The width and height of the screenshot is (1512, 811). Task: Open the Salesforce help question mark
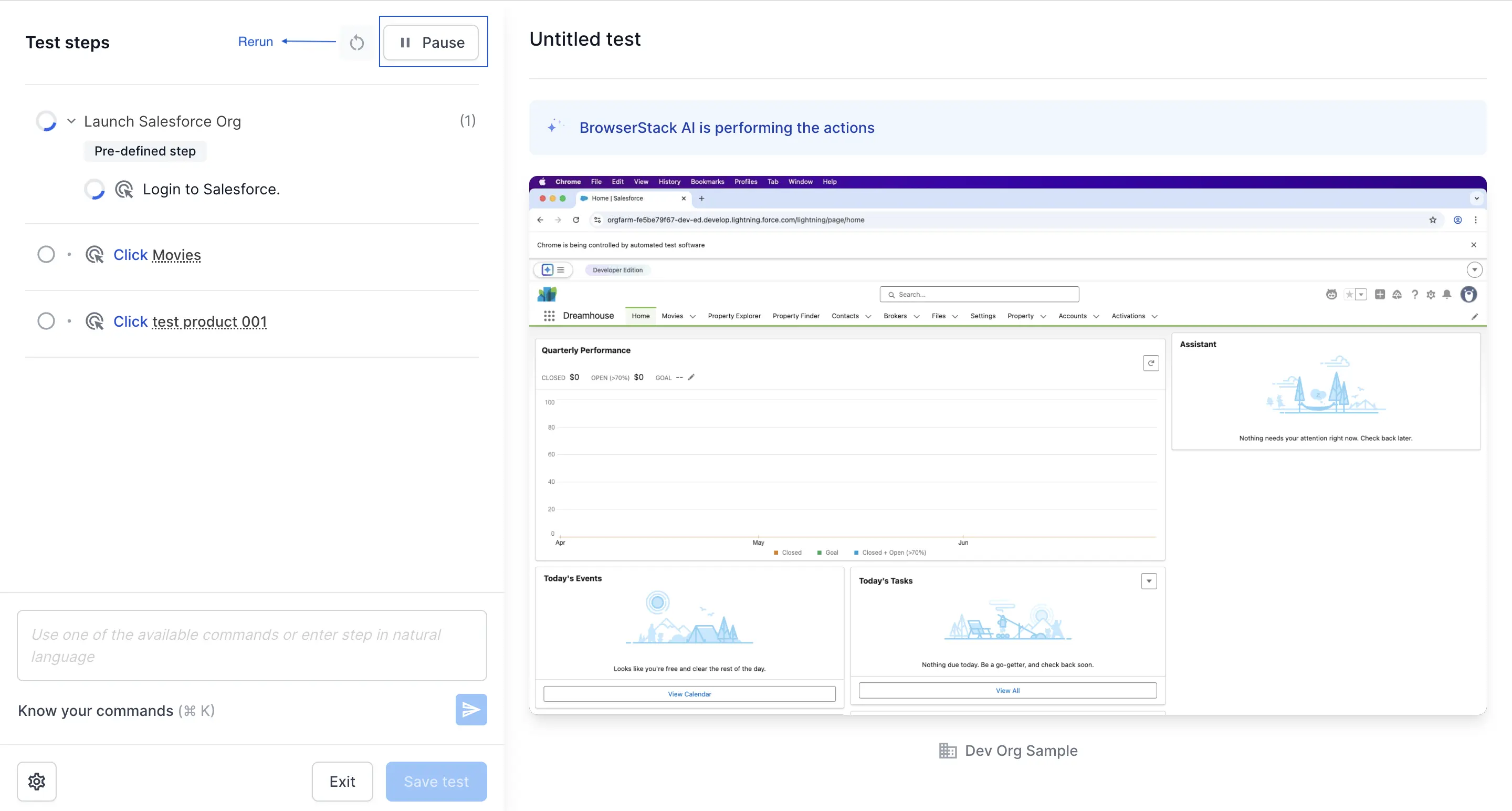(1414, 294)
